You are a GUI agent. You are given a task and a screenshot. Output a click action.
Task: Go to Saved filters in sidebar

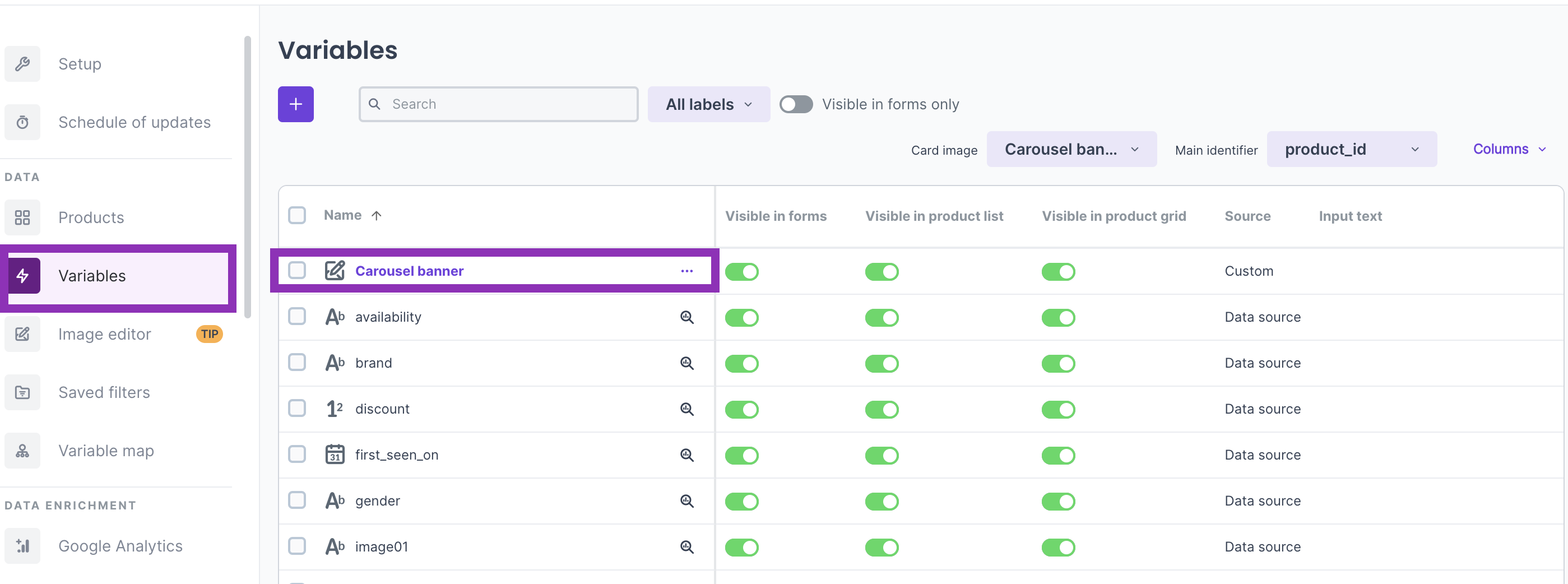[104, 392]
